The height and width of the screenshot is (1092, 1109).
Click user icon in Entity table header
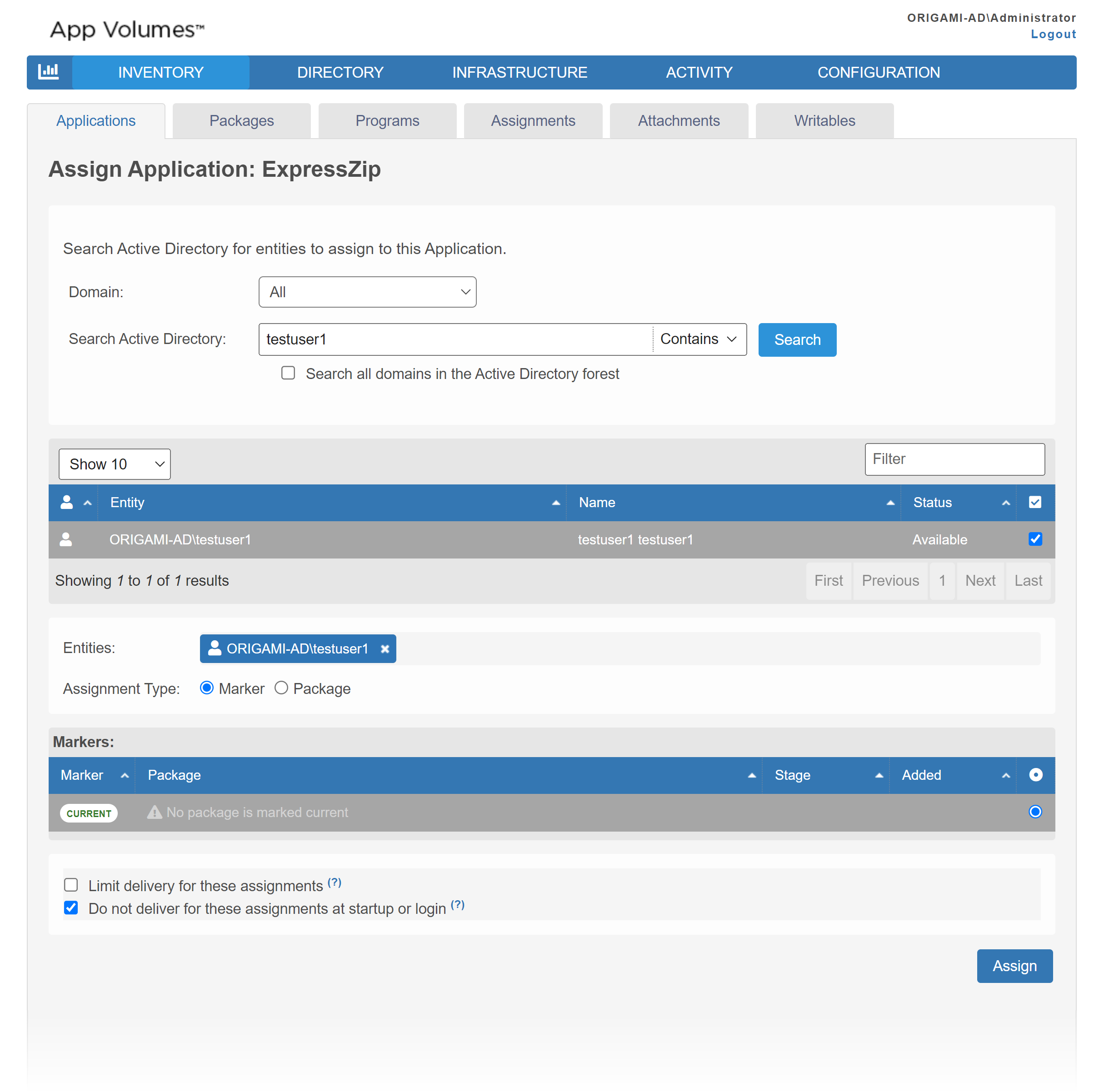[x=66, y=502]
